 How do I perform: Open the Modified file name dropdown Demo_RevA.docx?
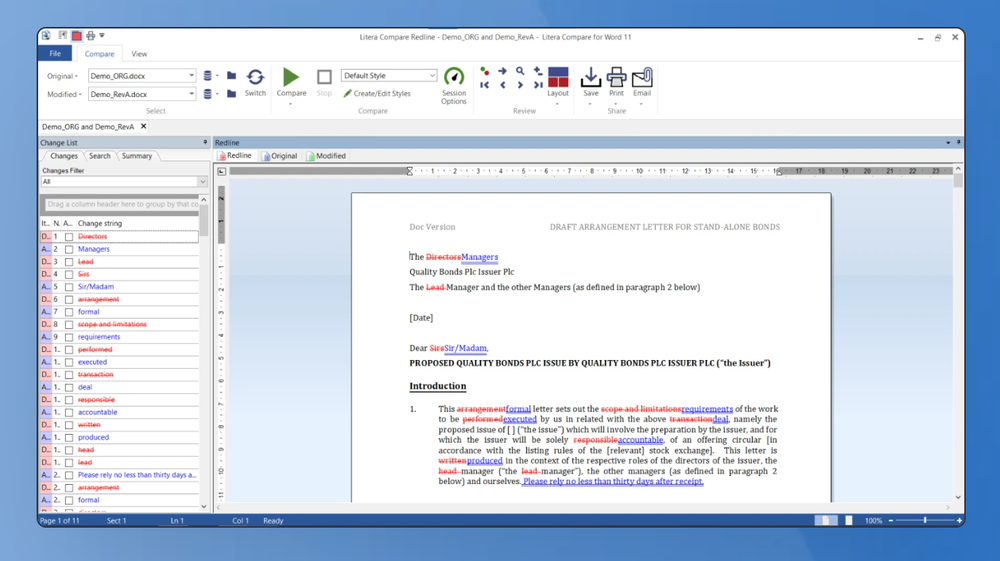point(191,94)
